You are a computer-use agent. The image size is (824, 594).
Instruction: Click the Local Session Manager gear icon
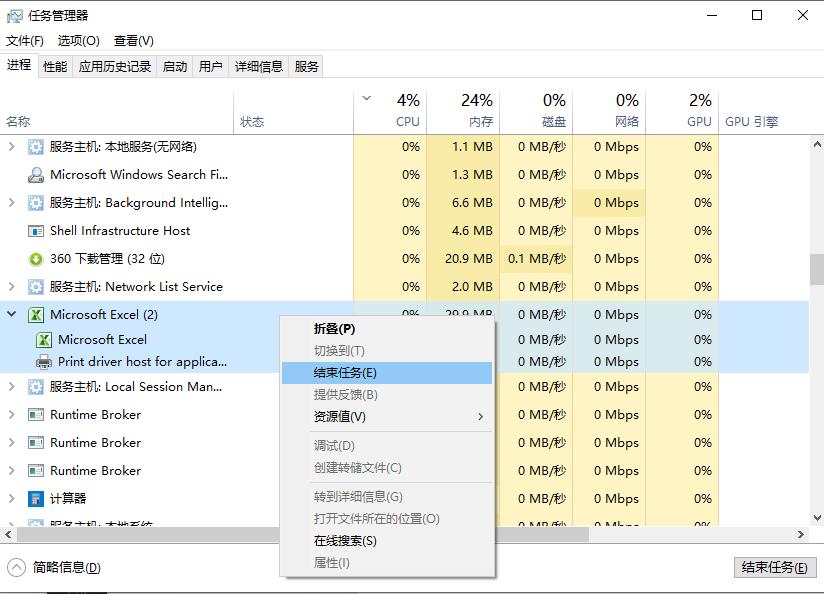pos(35,387)
